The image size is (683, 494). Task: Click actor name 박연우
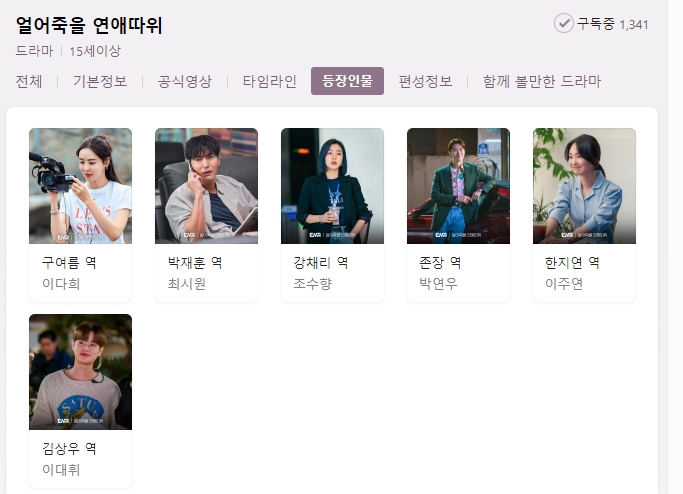tap(438, 284)
